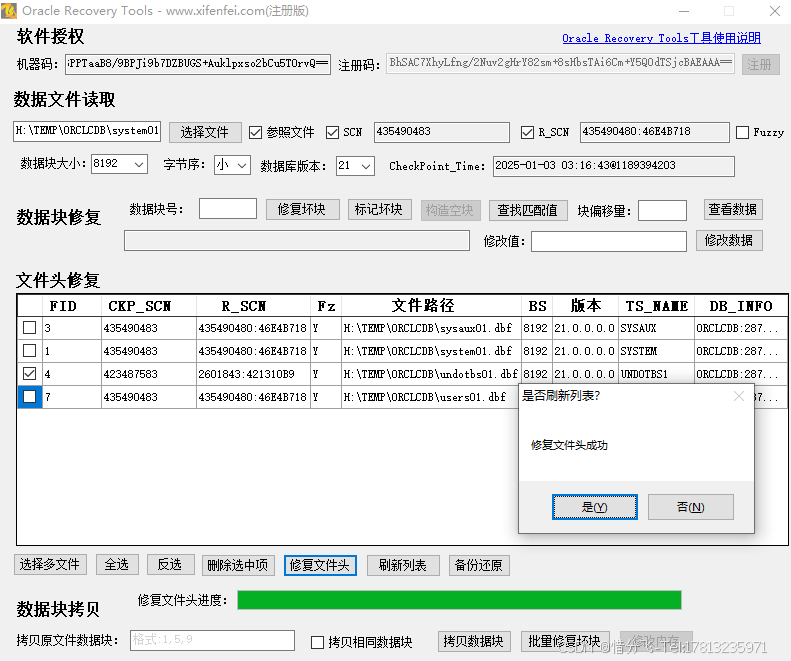Decline the dialog with 否(N)

coord(691,507)
